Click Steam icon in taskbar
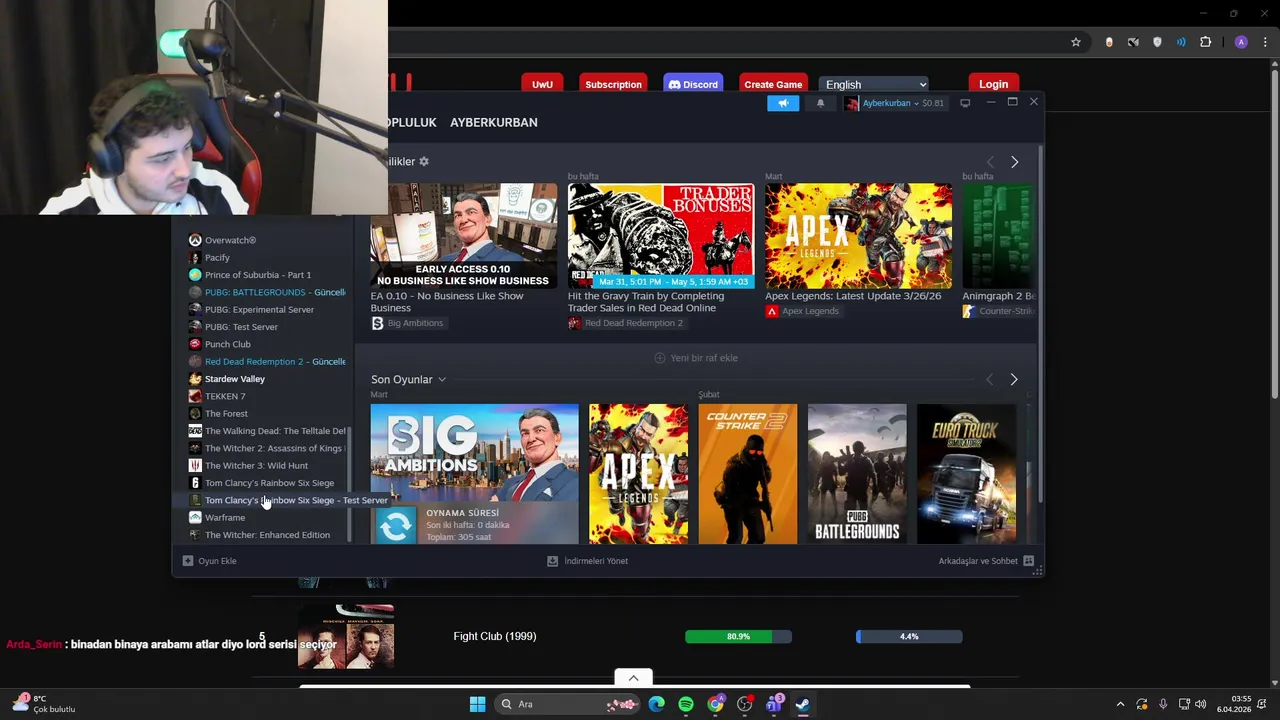The width and height of the screenshot is (1280, 720). 802,704
